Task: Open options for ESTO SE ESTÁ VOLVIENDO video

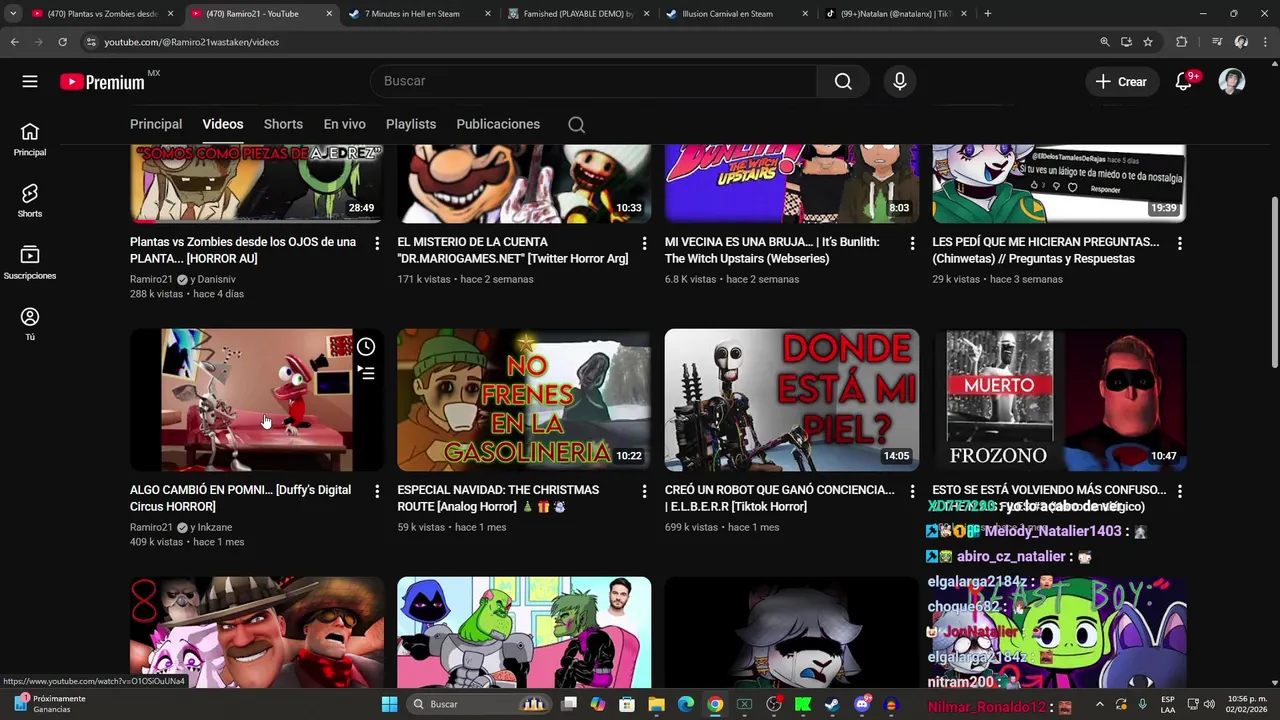Action: (x=1180, y=491)
